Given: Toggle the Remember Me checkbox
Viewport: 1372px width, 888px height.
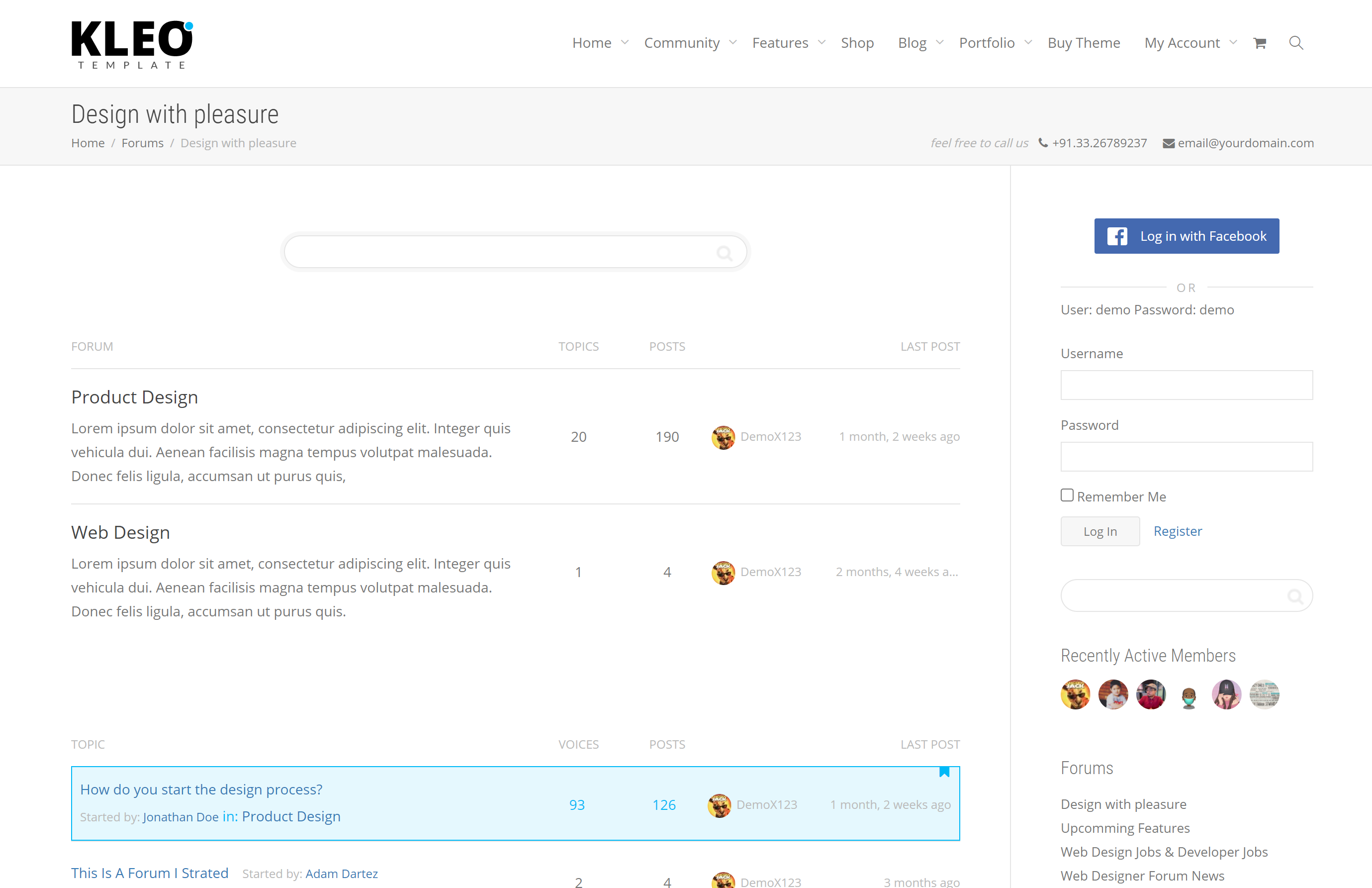Looking at the screenshot, I should (x=1067, y=495).
